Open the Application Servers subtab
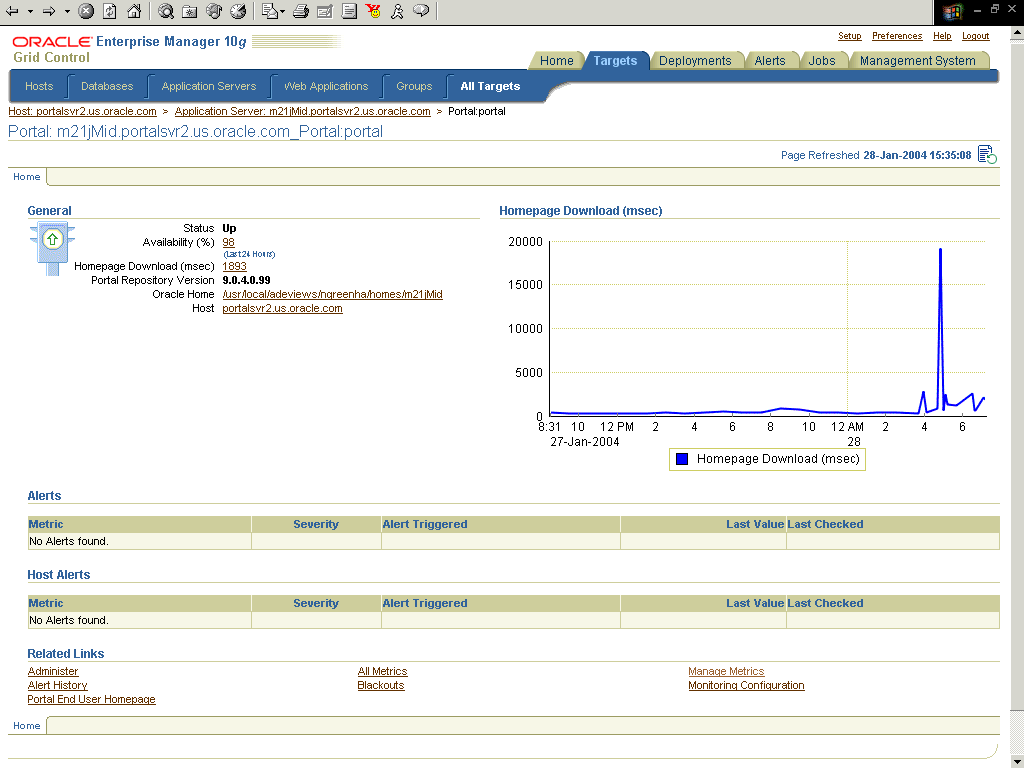The width and height of the screenshot is (1024, 768). tap(209, 86)
